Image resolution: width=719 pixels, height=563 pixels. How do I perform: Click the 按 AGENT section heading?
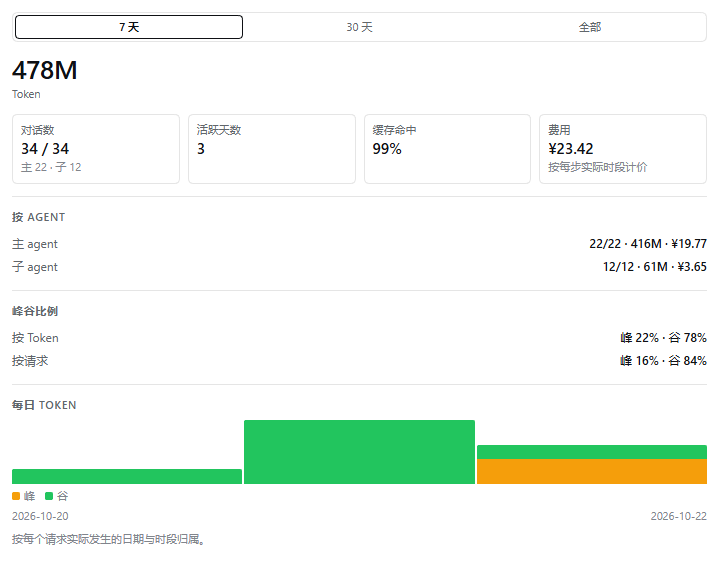tap(39, 217)
